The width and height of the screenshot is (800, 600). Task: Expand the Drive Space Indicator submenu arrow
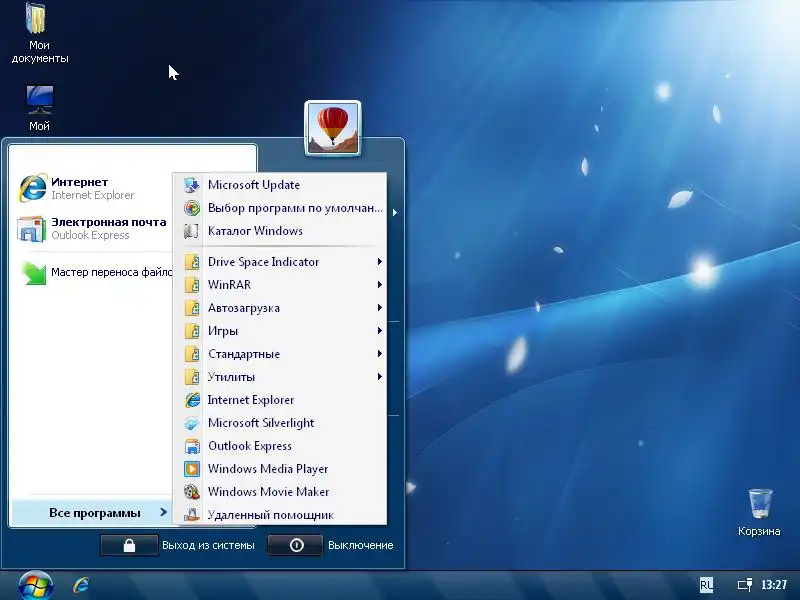380,262
